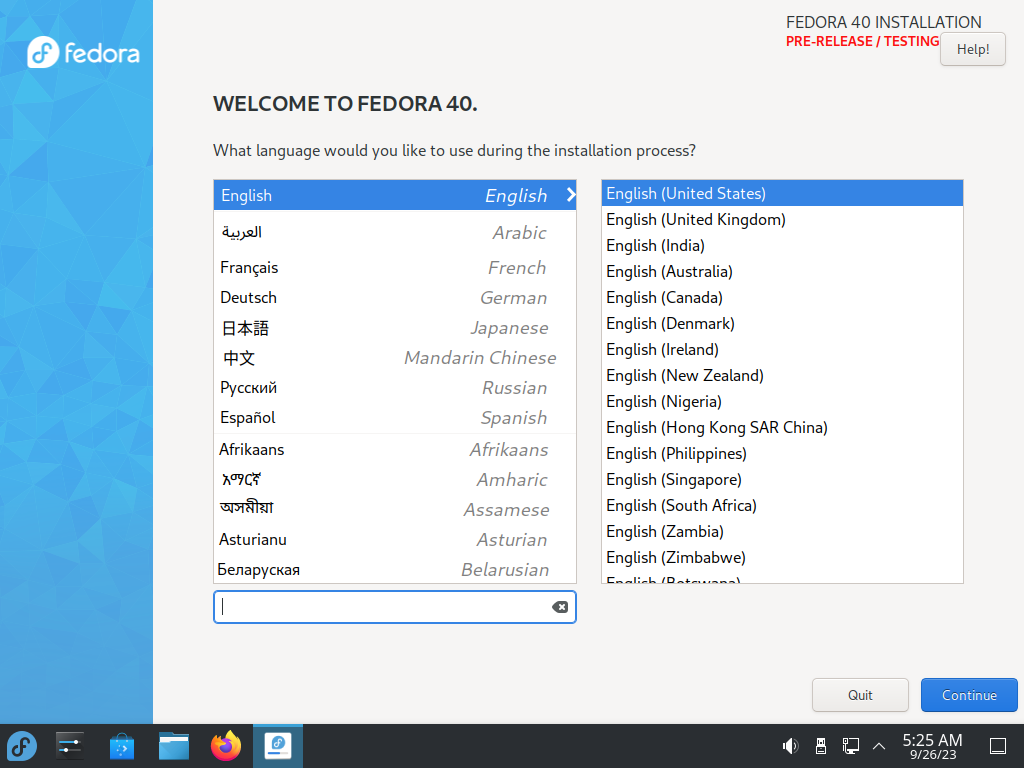The width and height of the screenshot is (1024, 768).
Task: Select English (Canada) locale
Action: pos(782,297)
